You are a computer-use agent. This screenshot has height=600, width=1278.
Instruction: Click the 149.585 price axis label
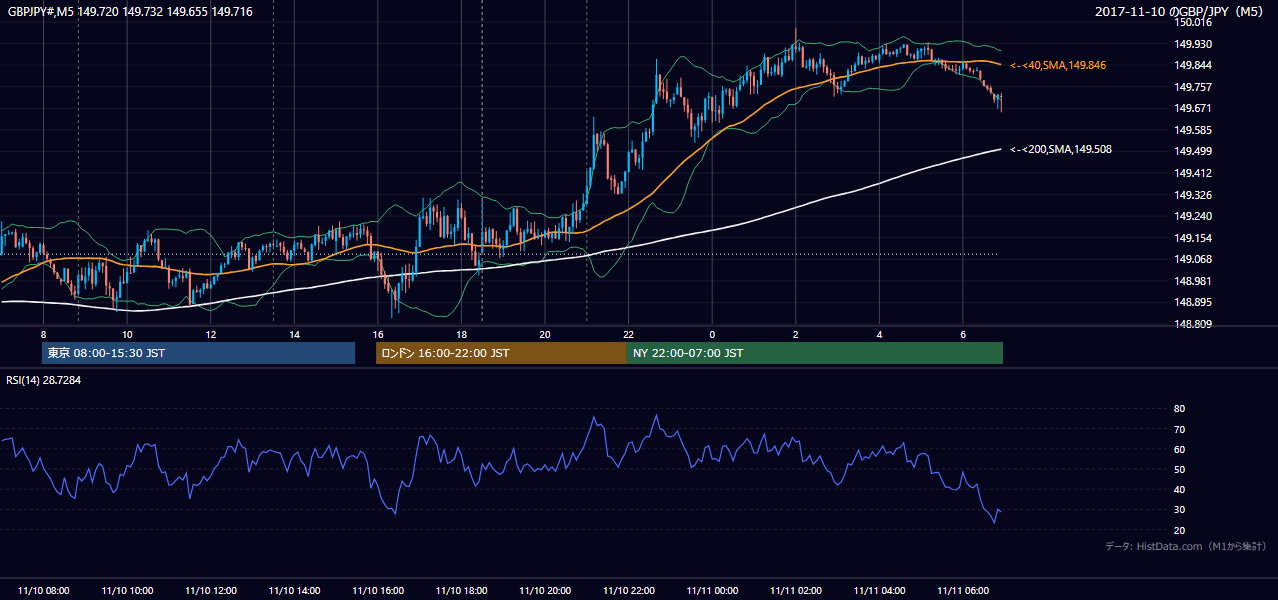coord(1193,130)
